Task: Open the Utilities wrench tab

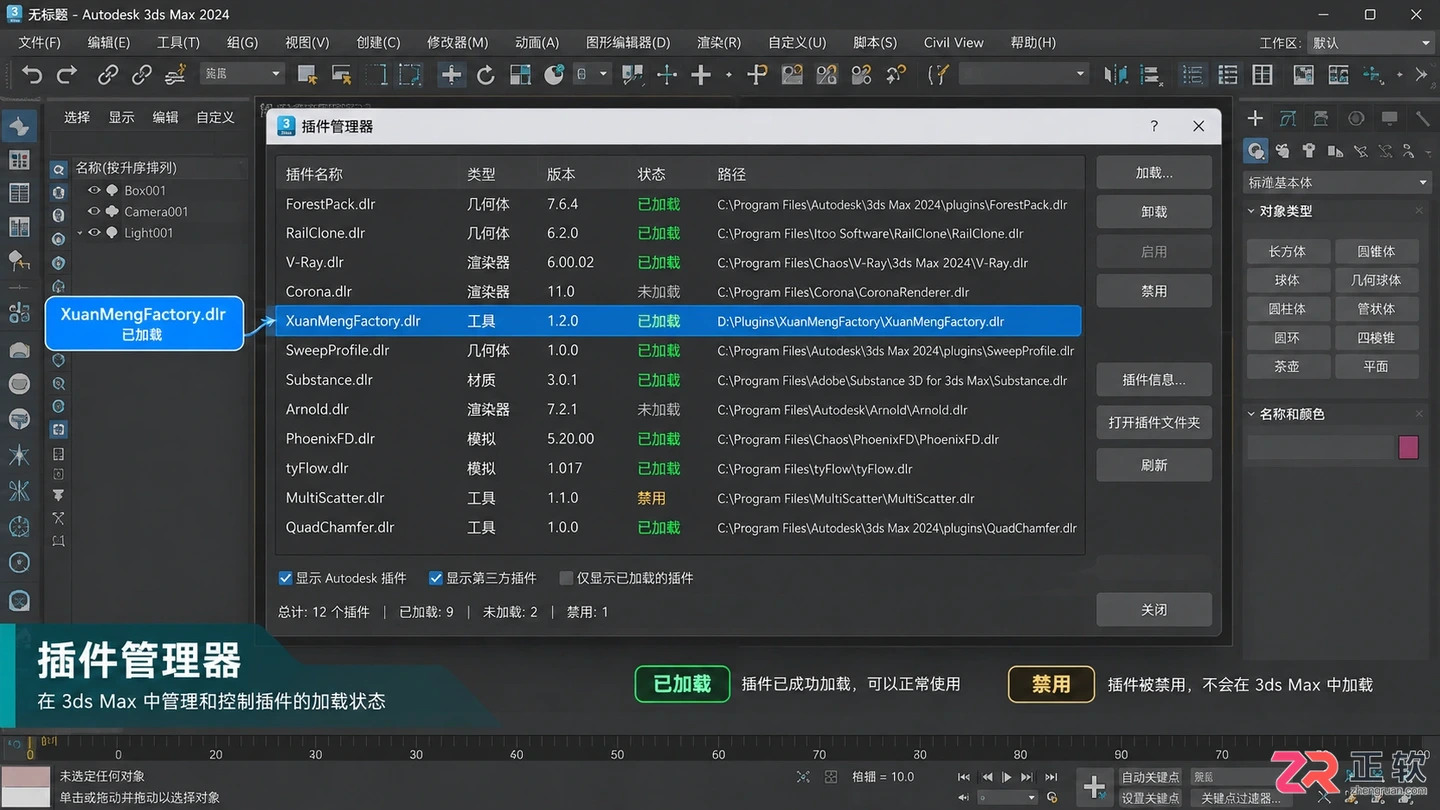Action: [x=1422, y=119]
